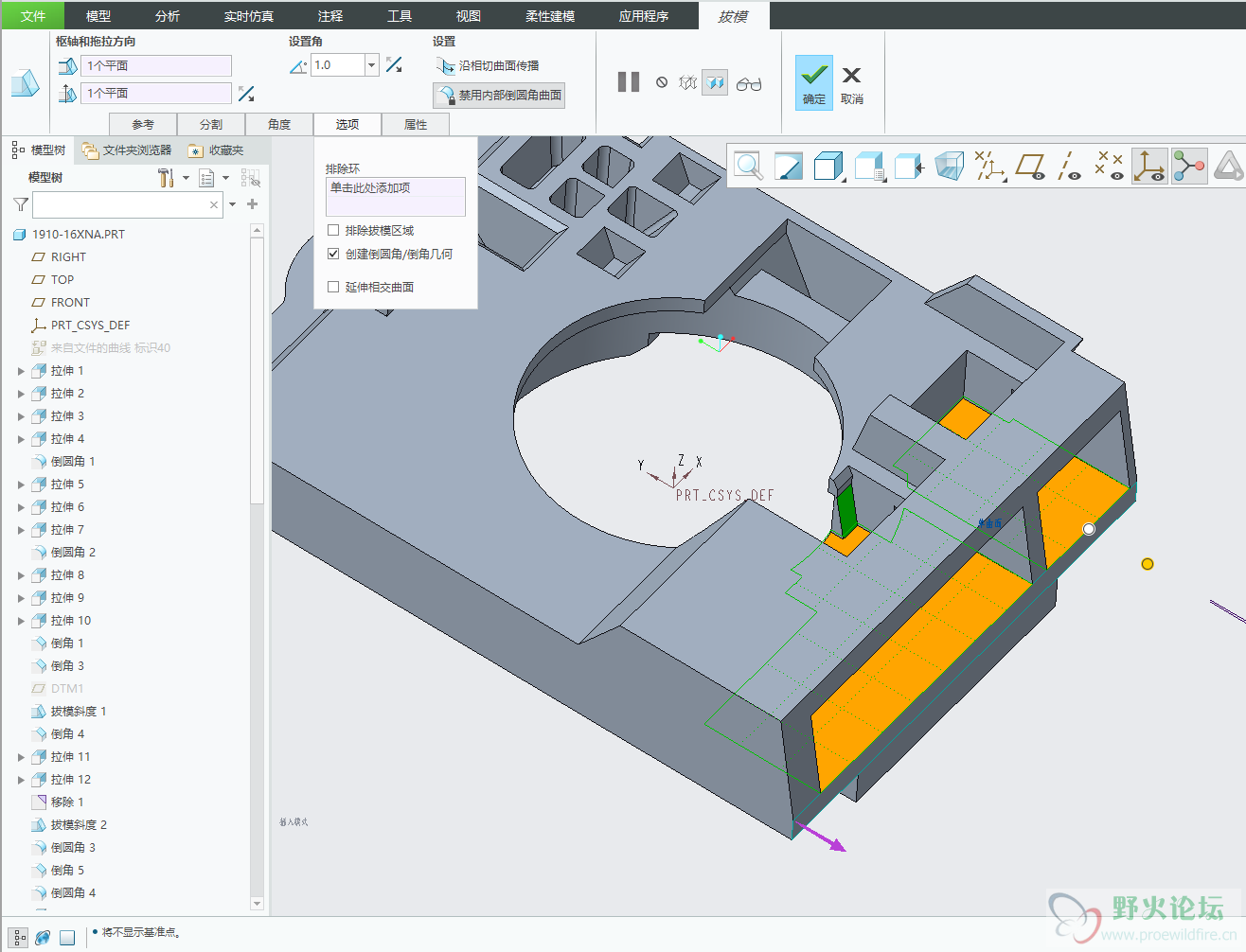Expand the 拉伸 1 feature node

click(x=21, y=371)
